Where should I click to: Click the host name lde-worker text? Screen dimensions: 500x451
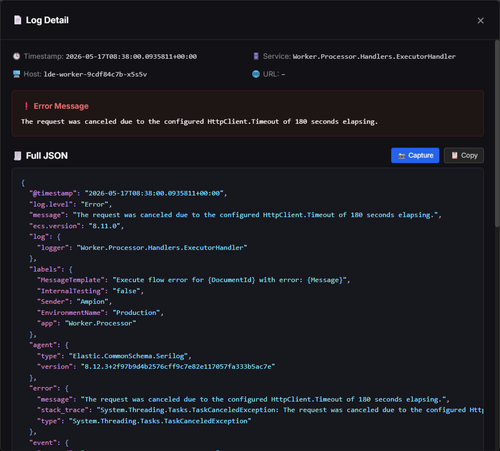95,74
